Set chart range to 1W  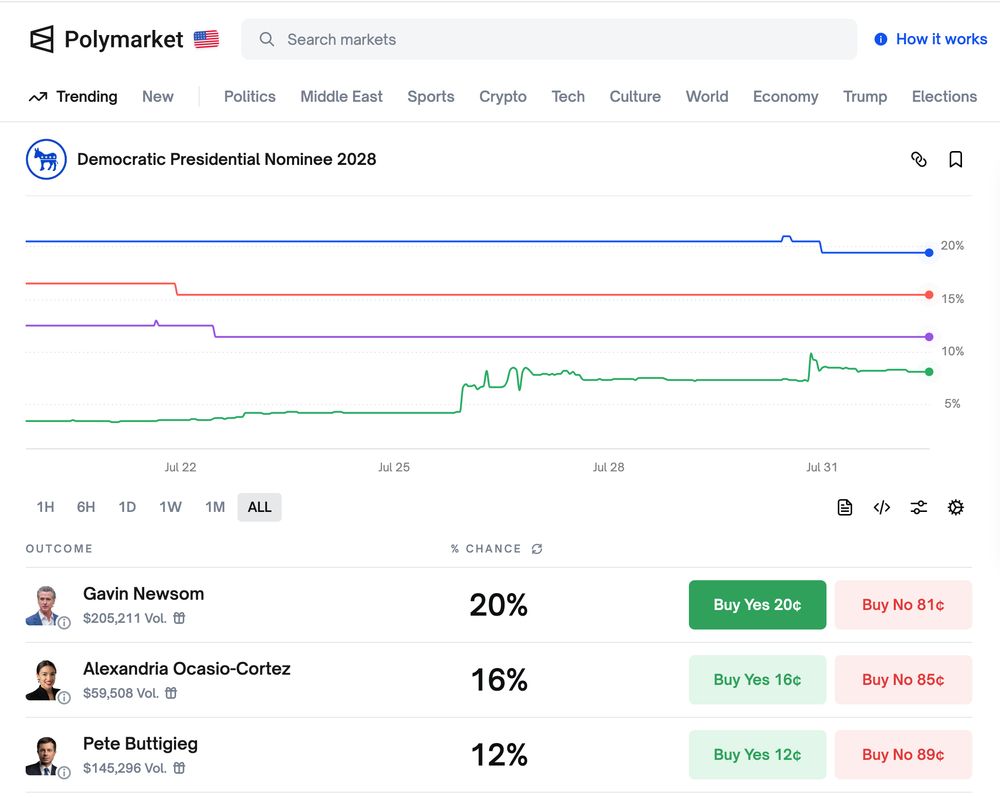[x=170, y=508]
